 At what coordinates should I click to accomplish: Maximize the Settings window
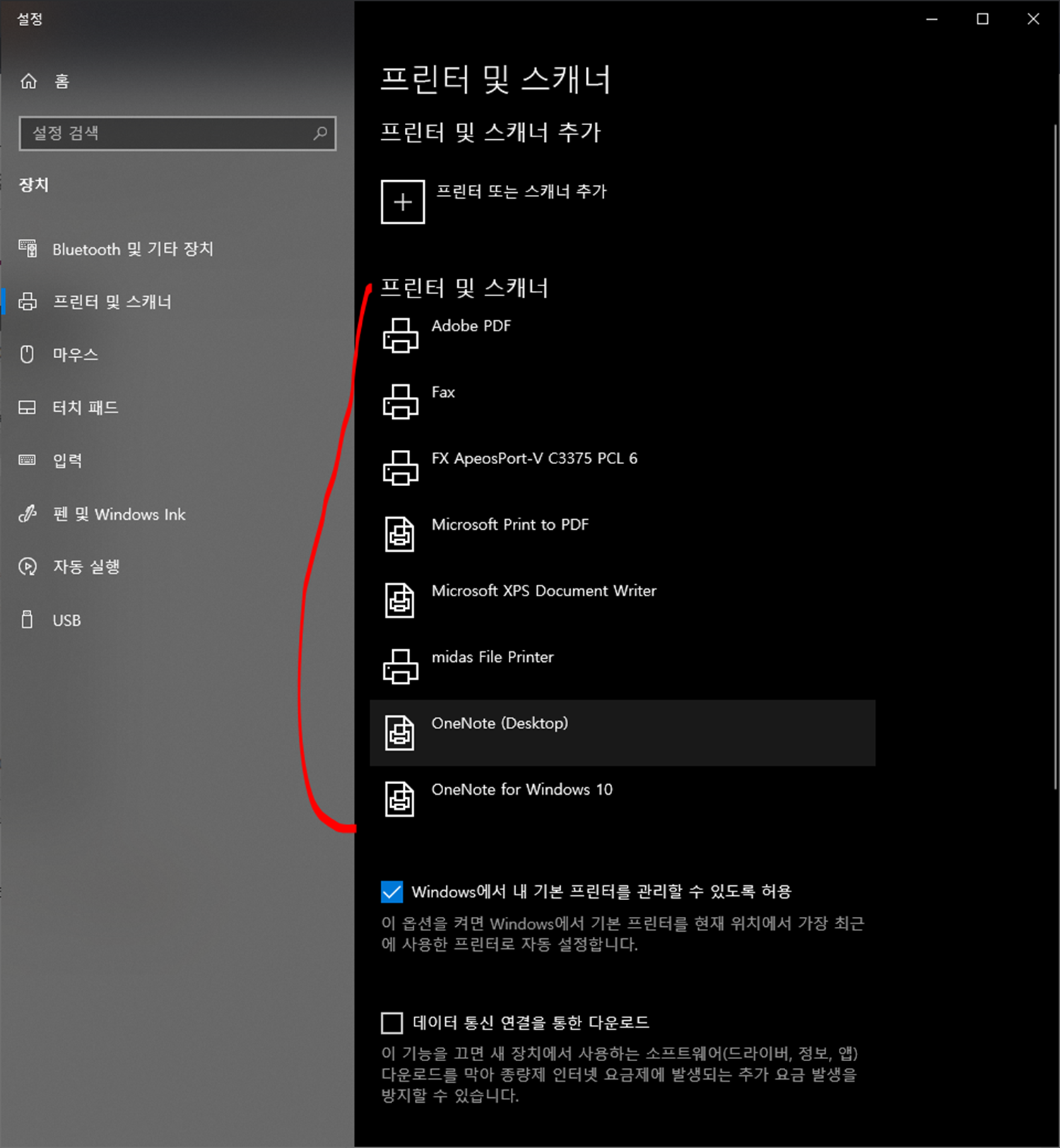(982, 19)
